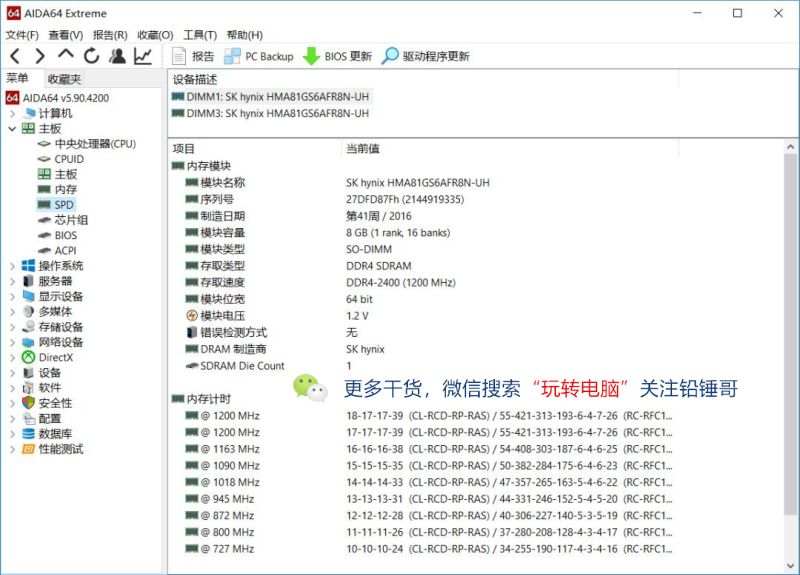Select the ACPI tree item
The image size is (800, 575).
[x=57, y=251]
